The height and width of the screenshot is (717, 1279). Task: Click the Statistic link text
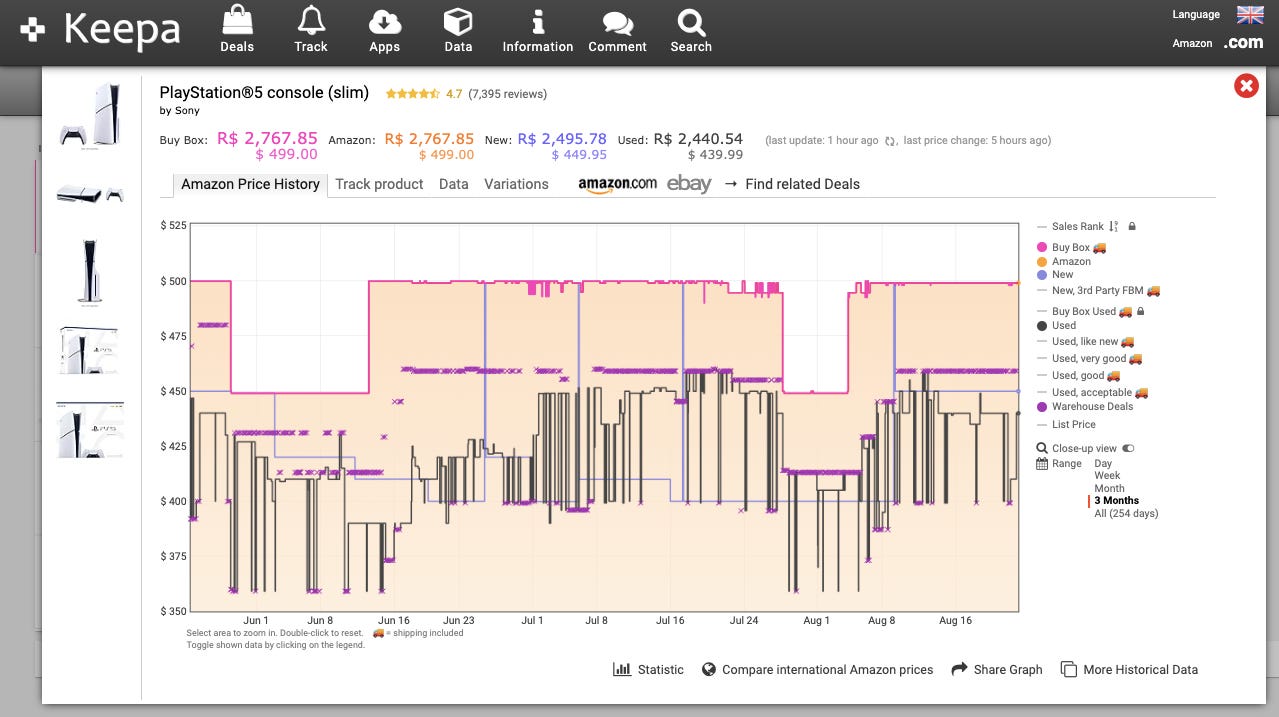[661, 670]
